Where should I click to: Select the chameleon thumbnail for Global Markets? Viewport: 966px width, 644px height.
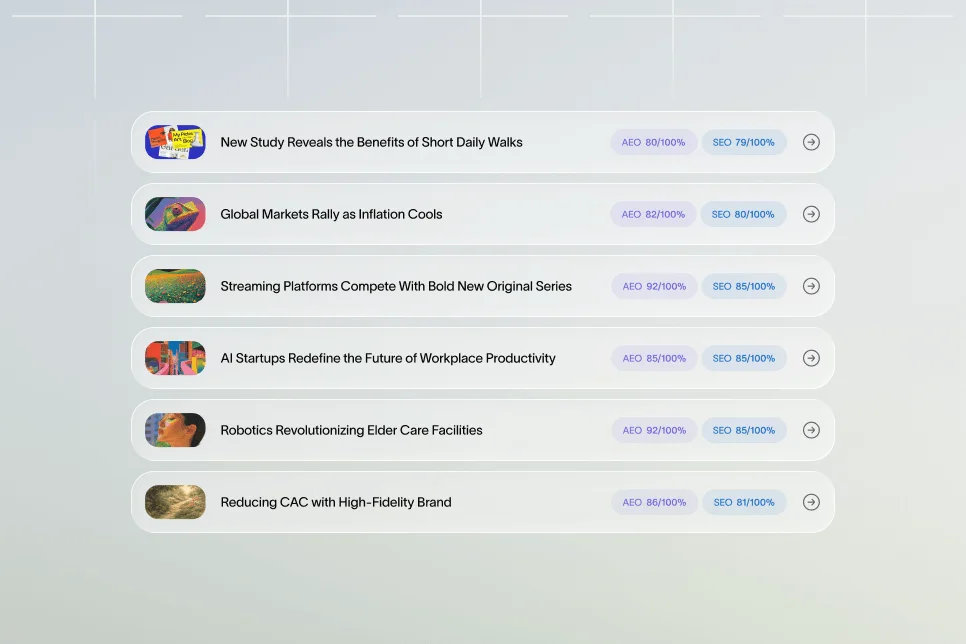coord(175,214)
